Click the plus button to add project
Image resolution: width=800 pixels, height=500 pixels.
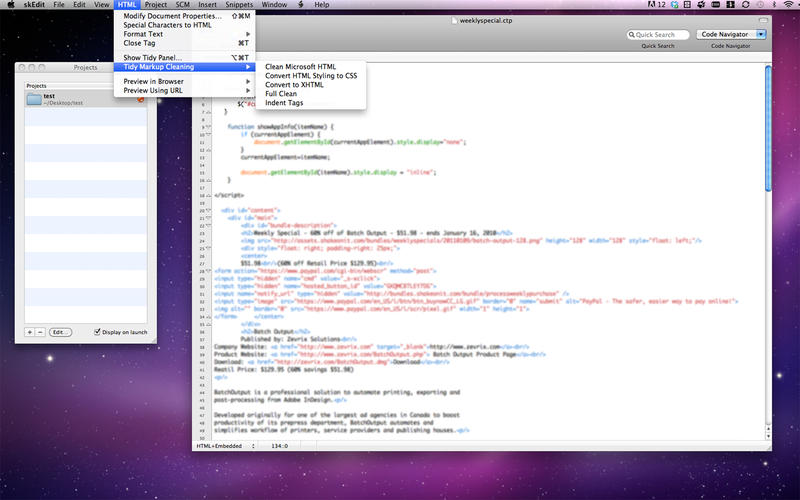coord(28,331)
